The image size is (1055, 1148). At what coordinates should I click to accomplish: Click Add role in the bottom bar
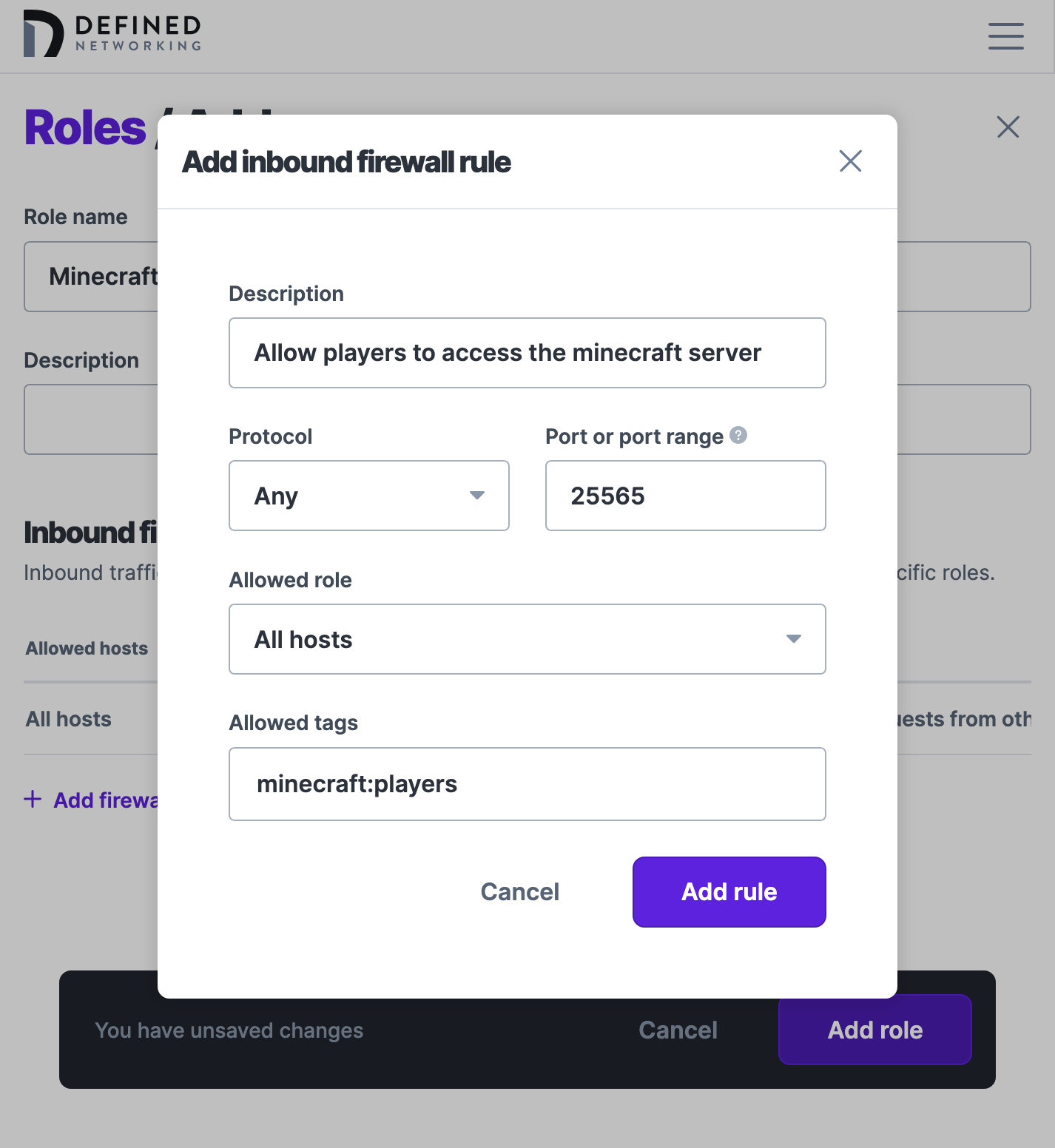pyautogui.click(x=874, y=1030)
